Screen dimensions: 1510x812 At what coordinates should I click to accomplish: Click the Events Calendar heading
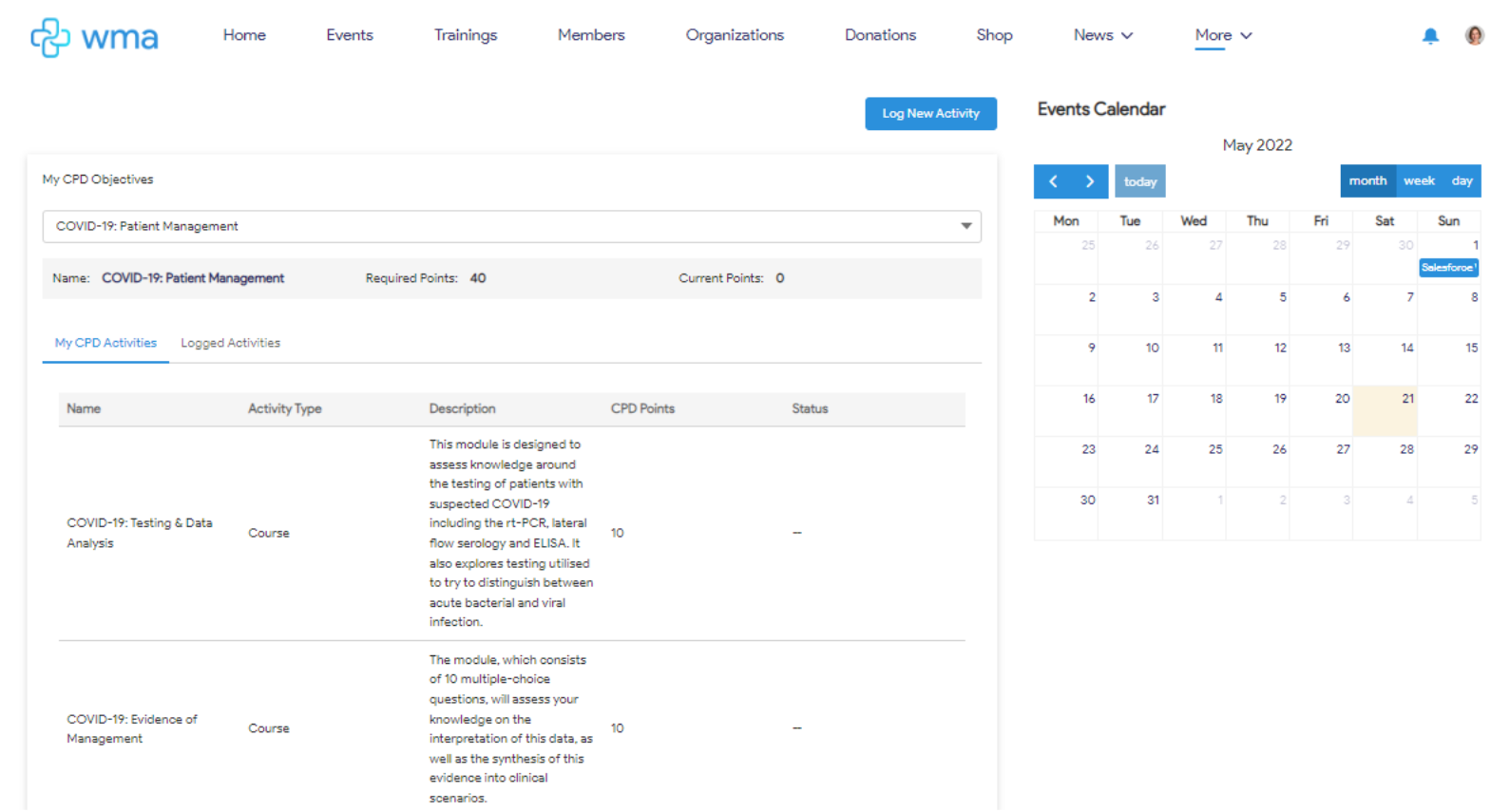pyautogui.click(x=1101, y=109)
